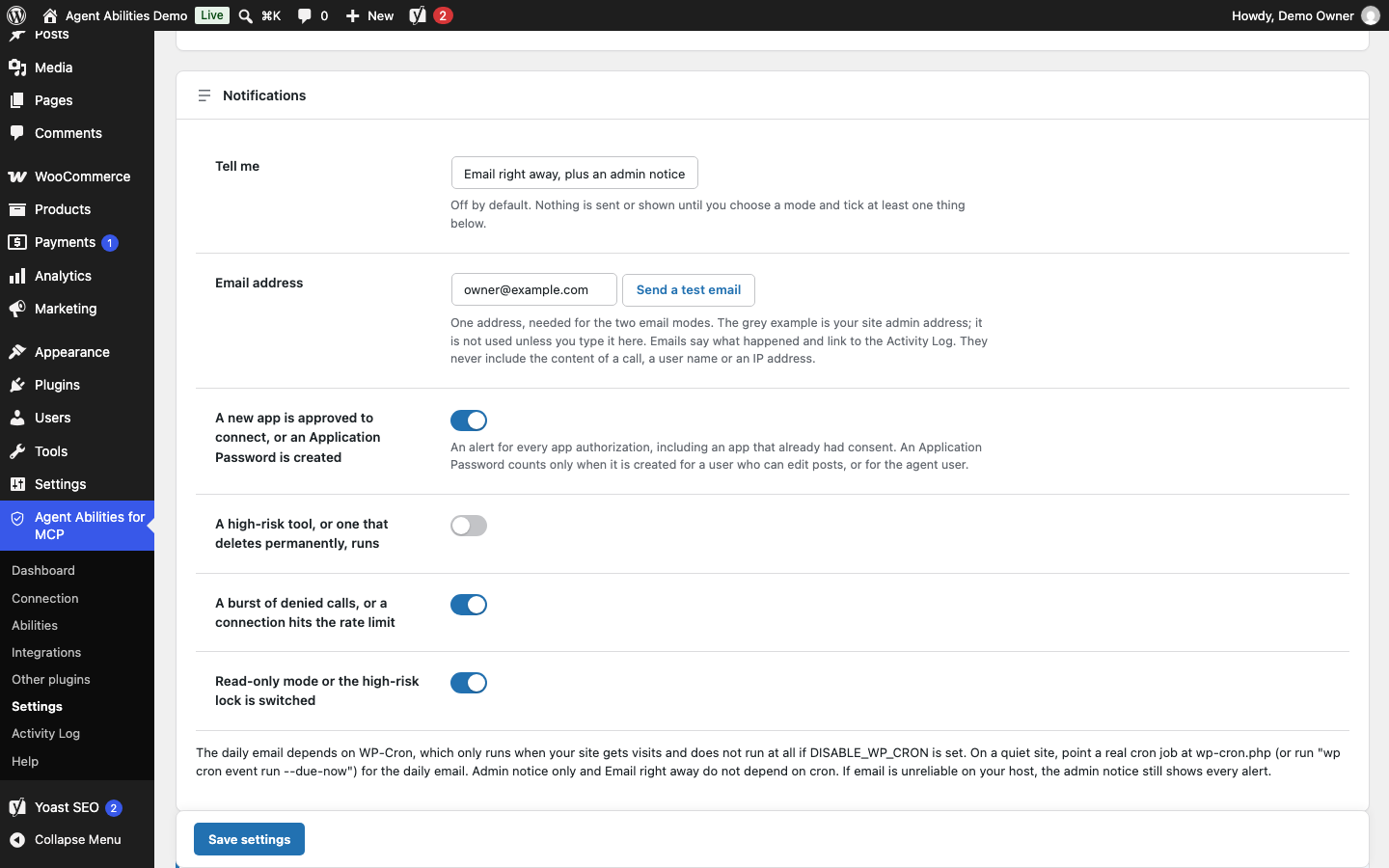Click the Payments dollar icon

(x=17, y=242)
